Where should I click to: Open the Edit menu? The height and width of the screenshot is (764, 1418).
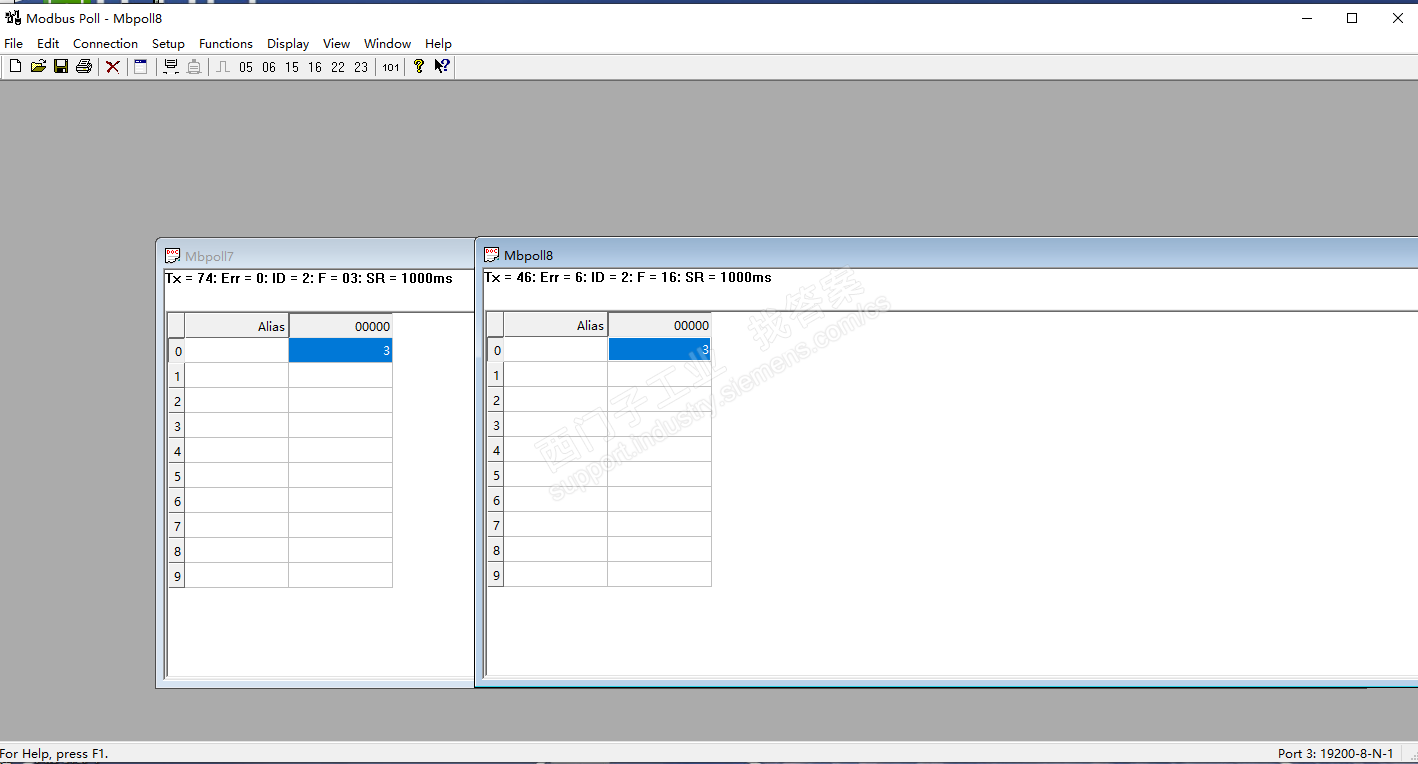click(x=48, y=44)
